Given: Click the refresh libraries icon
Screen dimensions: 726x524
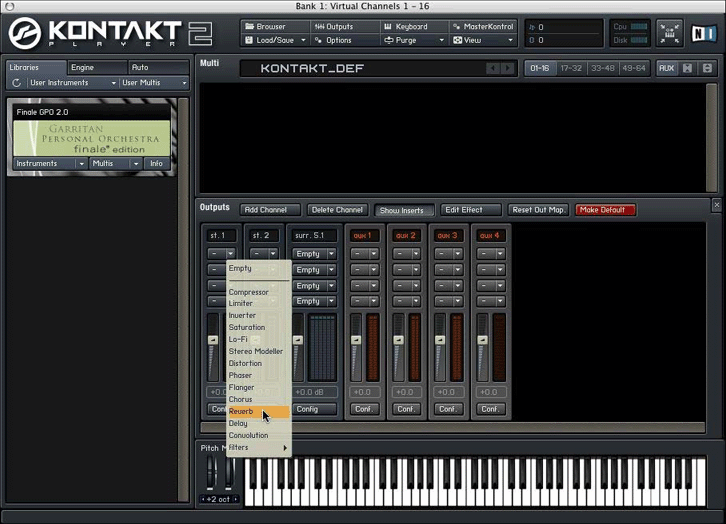Looking at the screenshot, I should click(17, 83).
